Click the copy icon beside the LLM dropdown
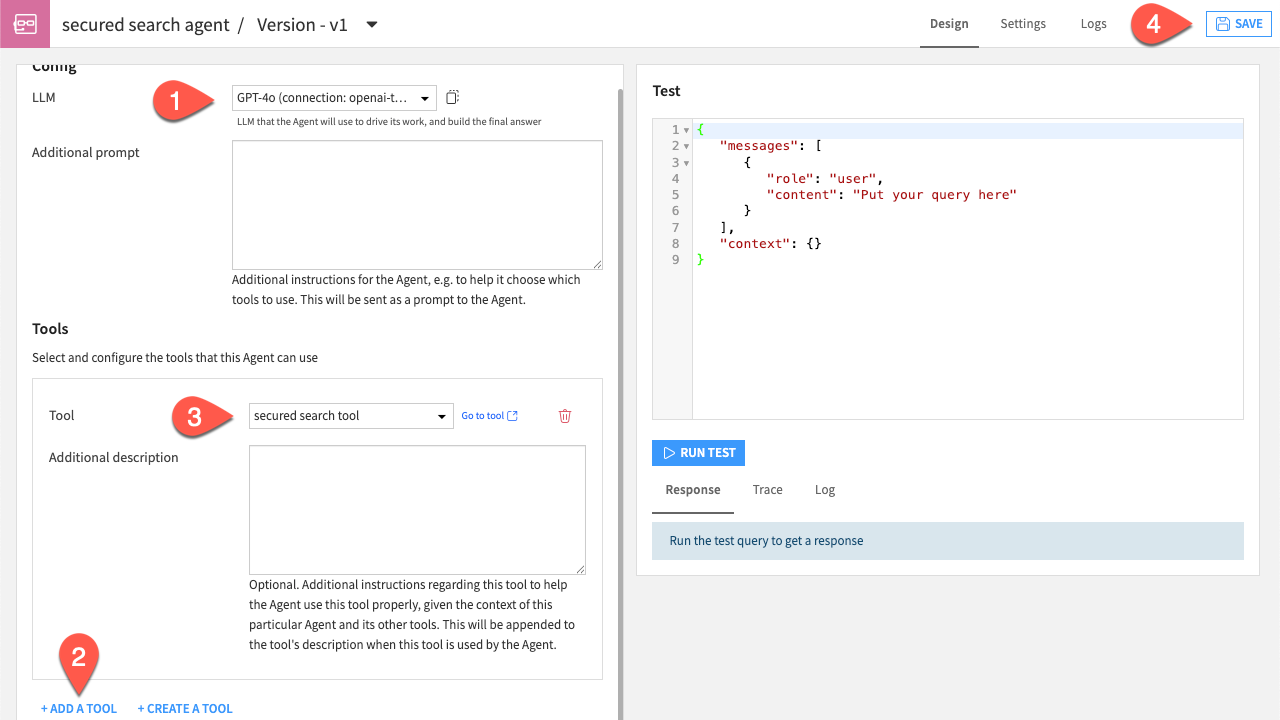The image size is (1280, 720). 452,96
